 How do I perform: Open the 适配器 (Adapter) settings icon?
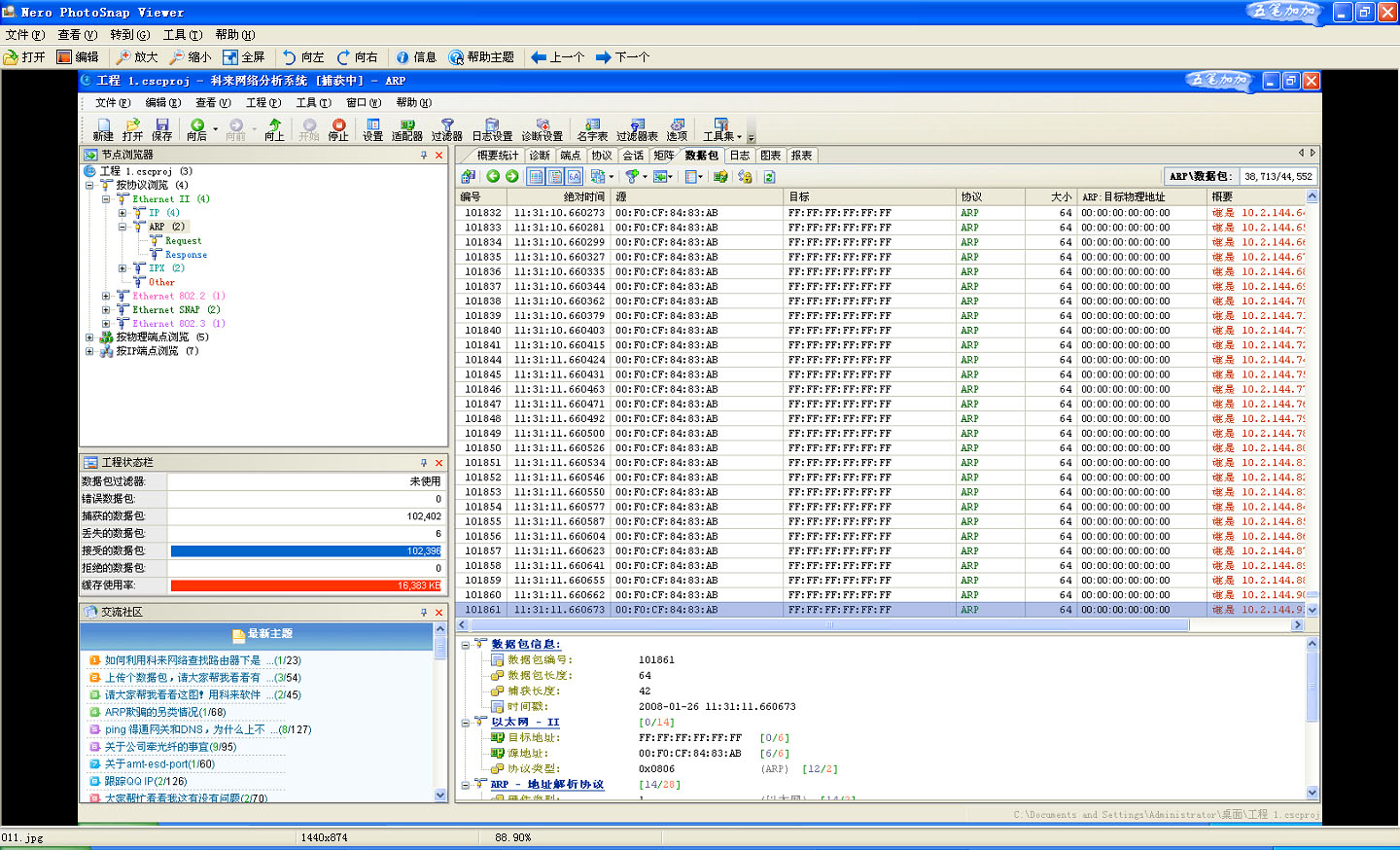pyautogui.click(x=407, y=126)
